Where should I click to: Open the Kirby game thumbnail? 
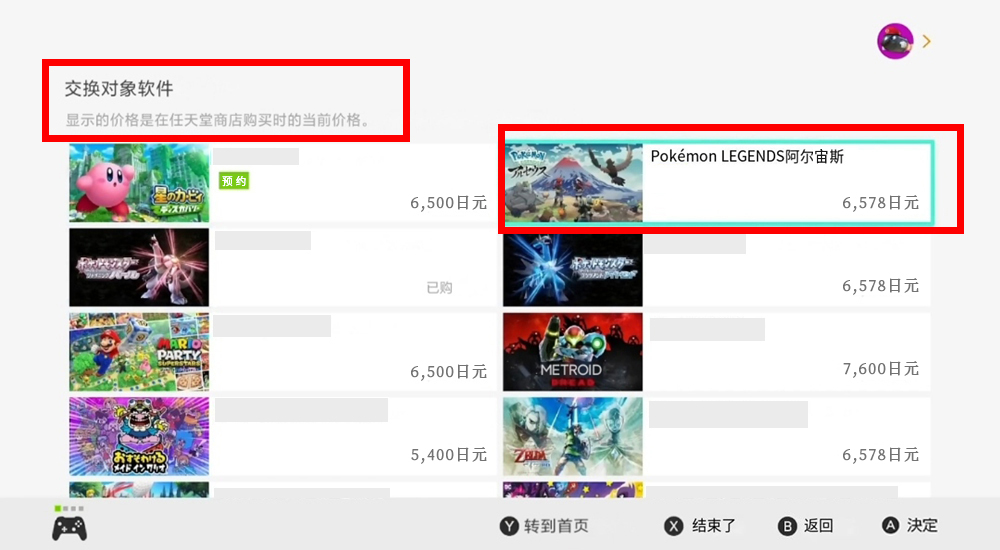(x=139, y=183)
